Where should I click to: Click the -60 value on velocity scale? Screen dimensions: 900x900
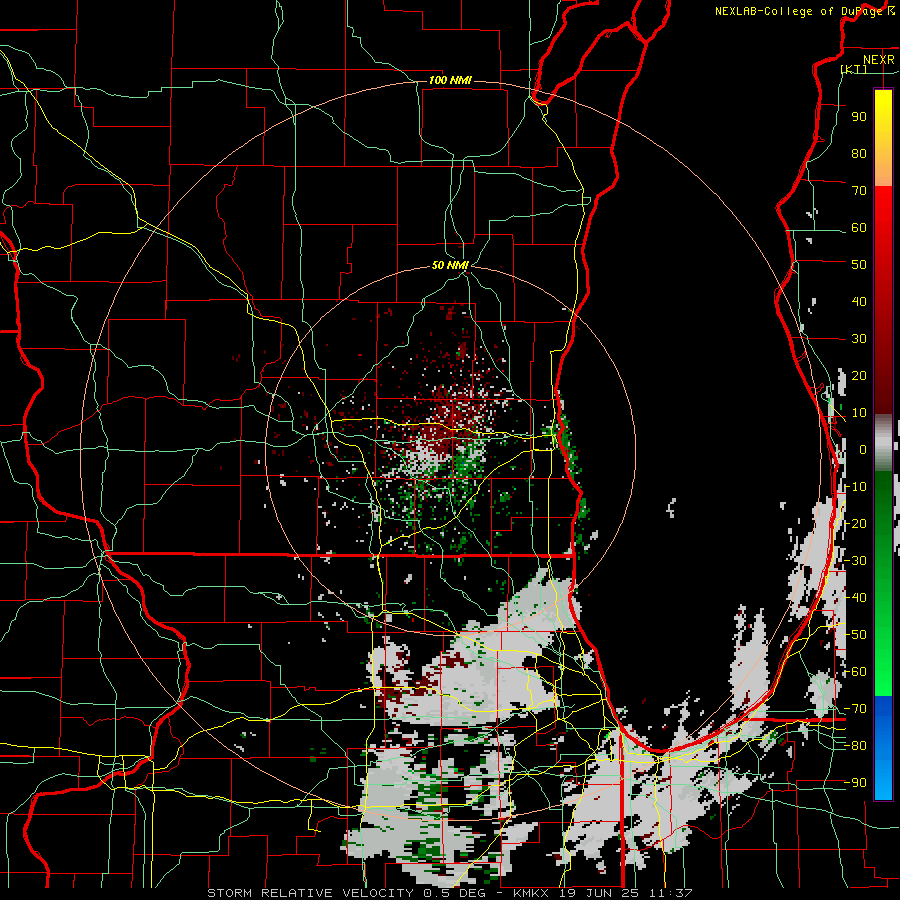855,672
